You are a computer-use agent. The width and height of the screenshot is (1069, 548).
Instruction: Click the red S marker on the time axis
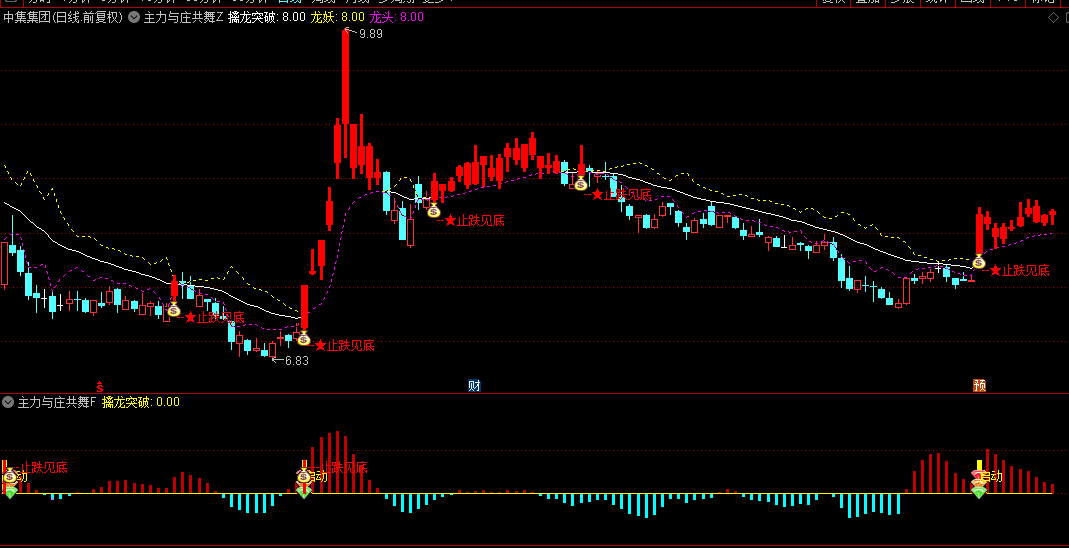pos(100,386)
